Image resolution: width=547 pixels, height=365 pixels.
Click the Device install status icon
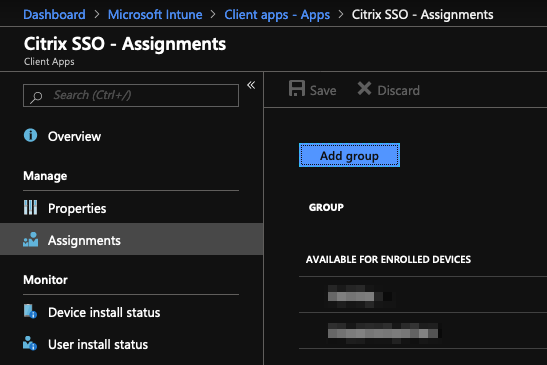point(30,311)
